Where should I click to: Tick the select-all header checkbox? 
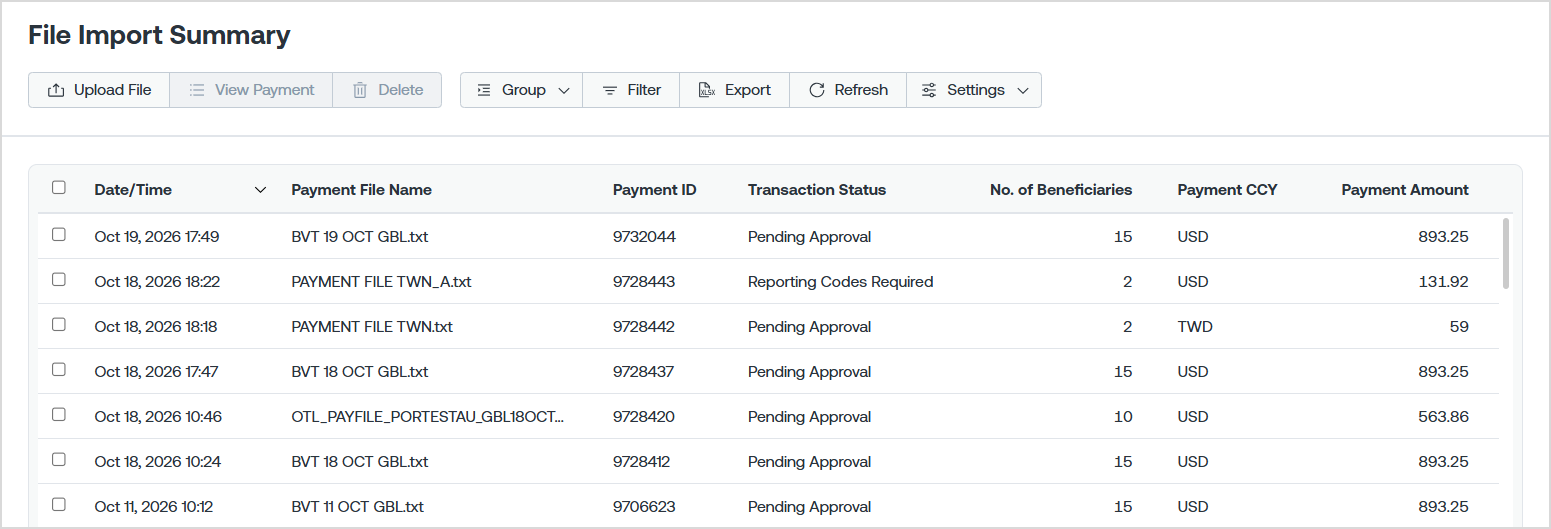point(59,187)
